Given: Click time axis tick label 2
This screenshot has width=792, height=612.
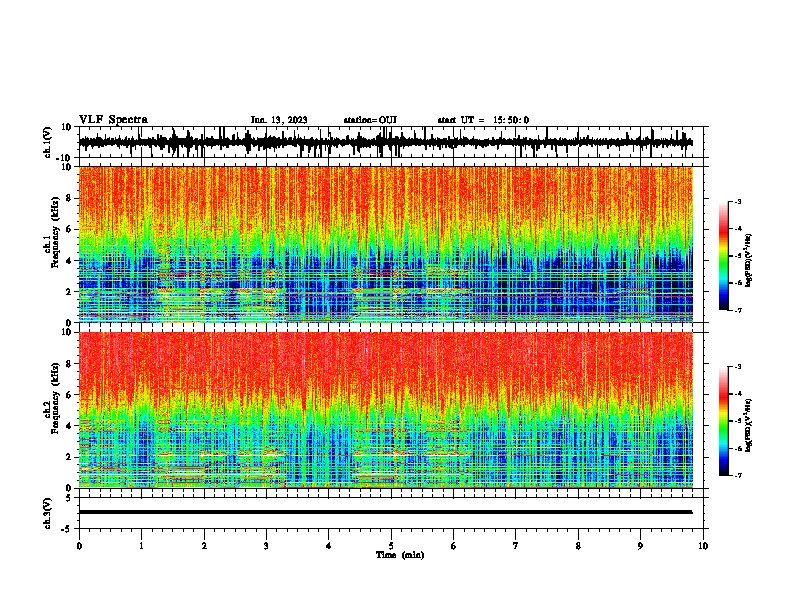Looking at the screenshot, I should click(x=204, y=546).
